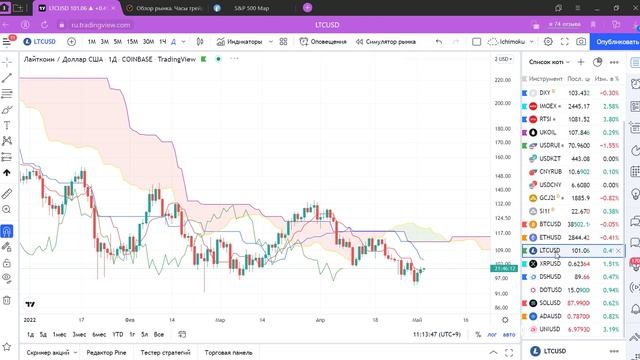The height and width of the screenshot is (360, 640).
Task: Select the ruler measure tool
Action: pyautogui.click(x=7, y=193)
